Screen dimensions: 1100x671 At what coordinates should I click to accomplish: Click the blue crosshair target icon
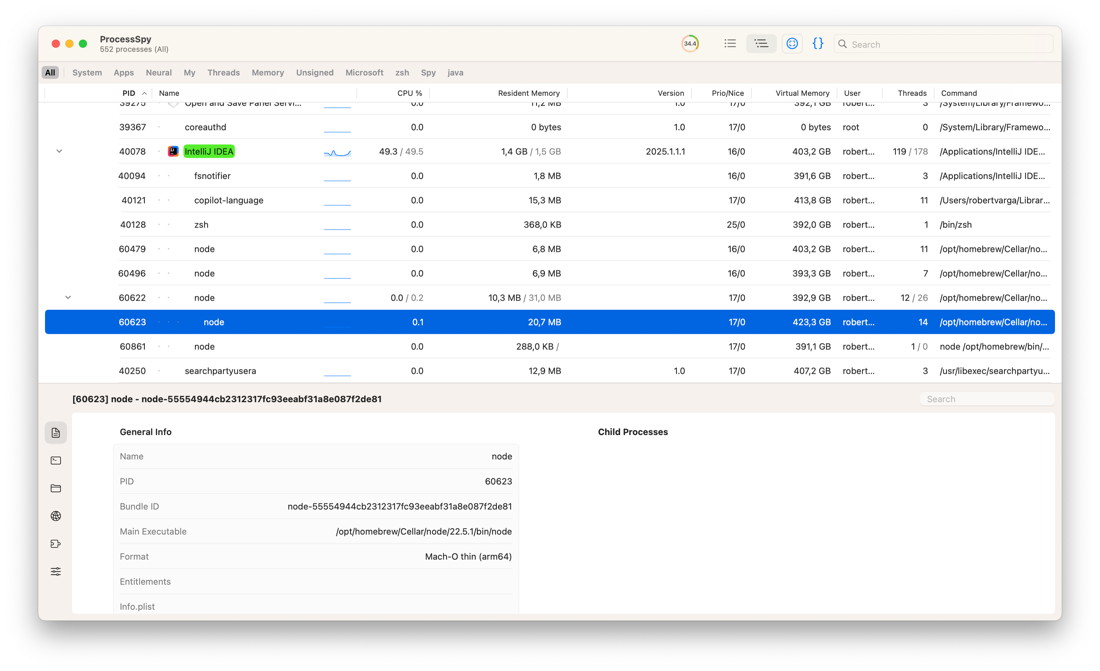click(792, 44)
